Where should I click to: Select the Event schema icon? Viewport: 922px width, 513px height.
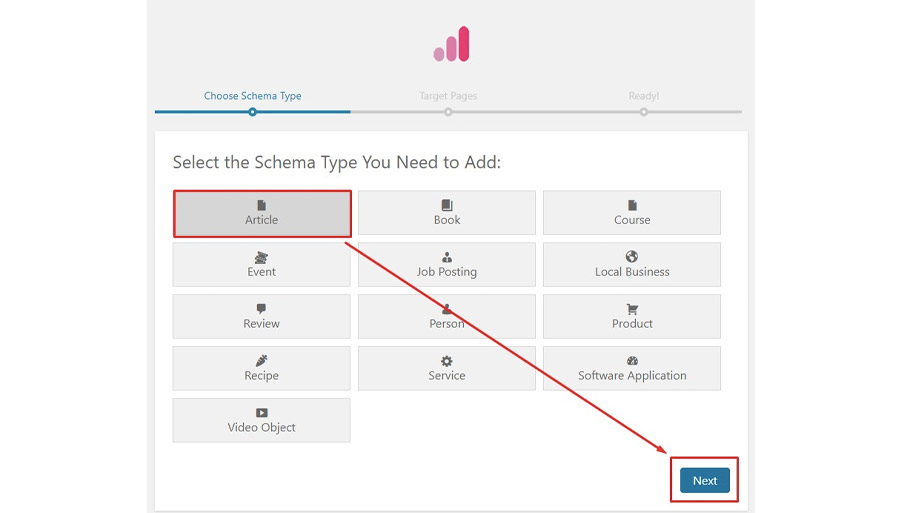click(x=262, y=257)
